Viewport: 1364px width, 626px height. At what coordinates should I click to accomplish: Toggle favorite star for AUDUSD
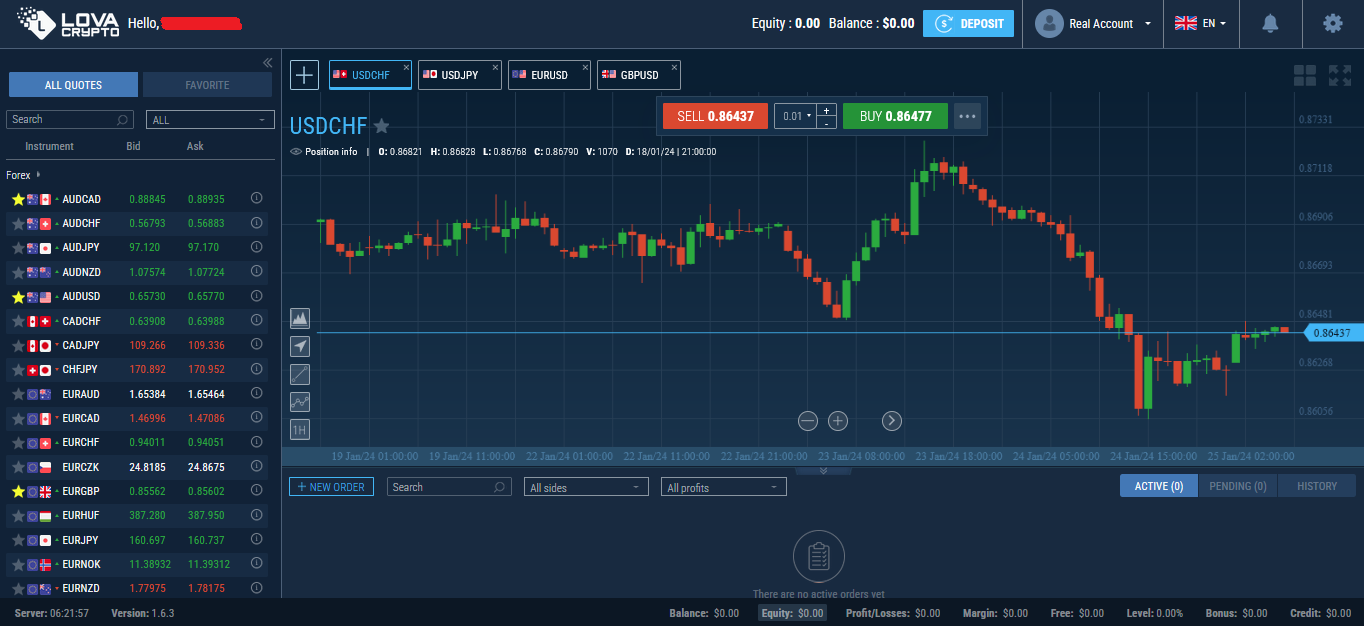[18, 297]
